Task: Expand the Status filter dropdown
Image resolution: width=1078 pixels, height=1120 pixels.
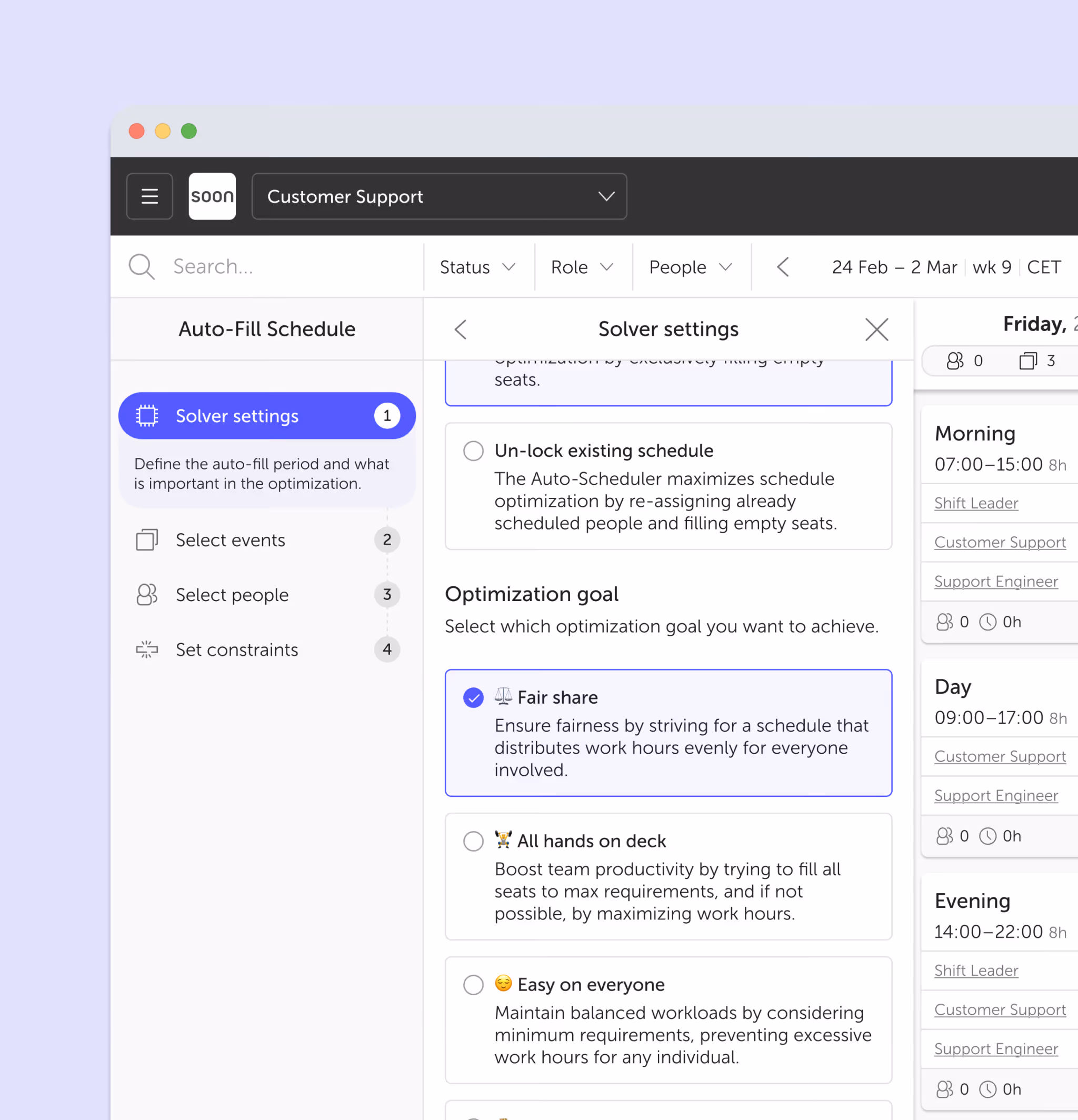Action: 478,266
